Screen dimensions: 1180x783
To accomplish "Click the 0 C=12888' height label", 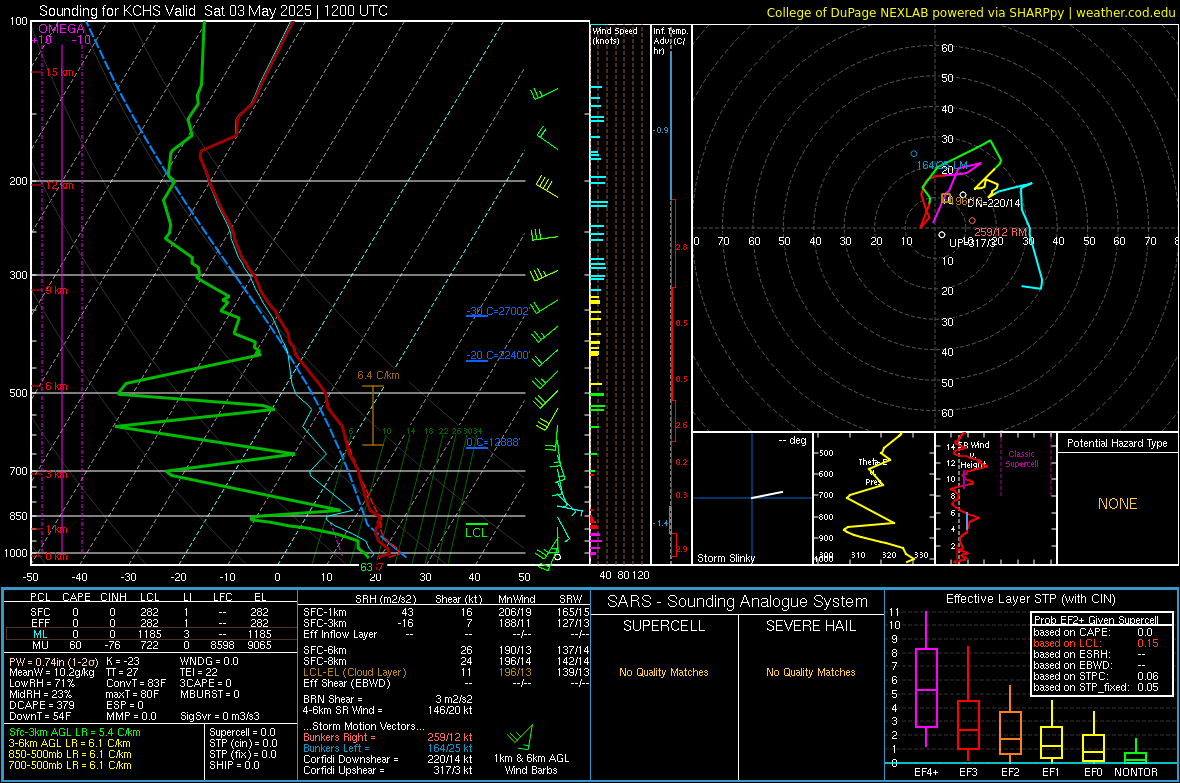I will point(493,442).
